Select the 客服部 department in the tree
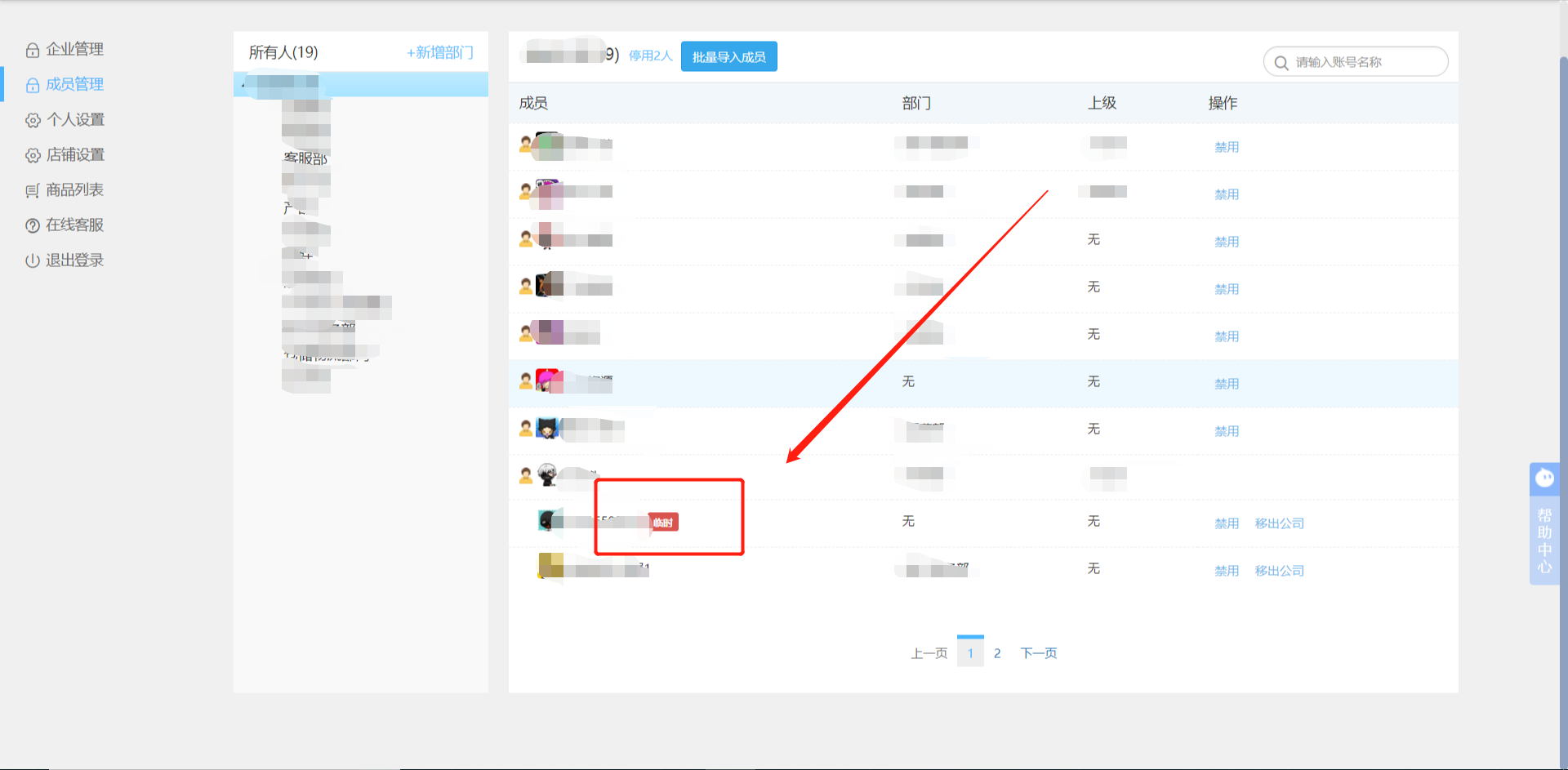 coord(305,158)
